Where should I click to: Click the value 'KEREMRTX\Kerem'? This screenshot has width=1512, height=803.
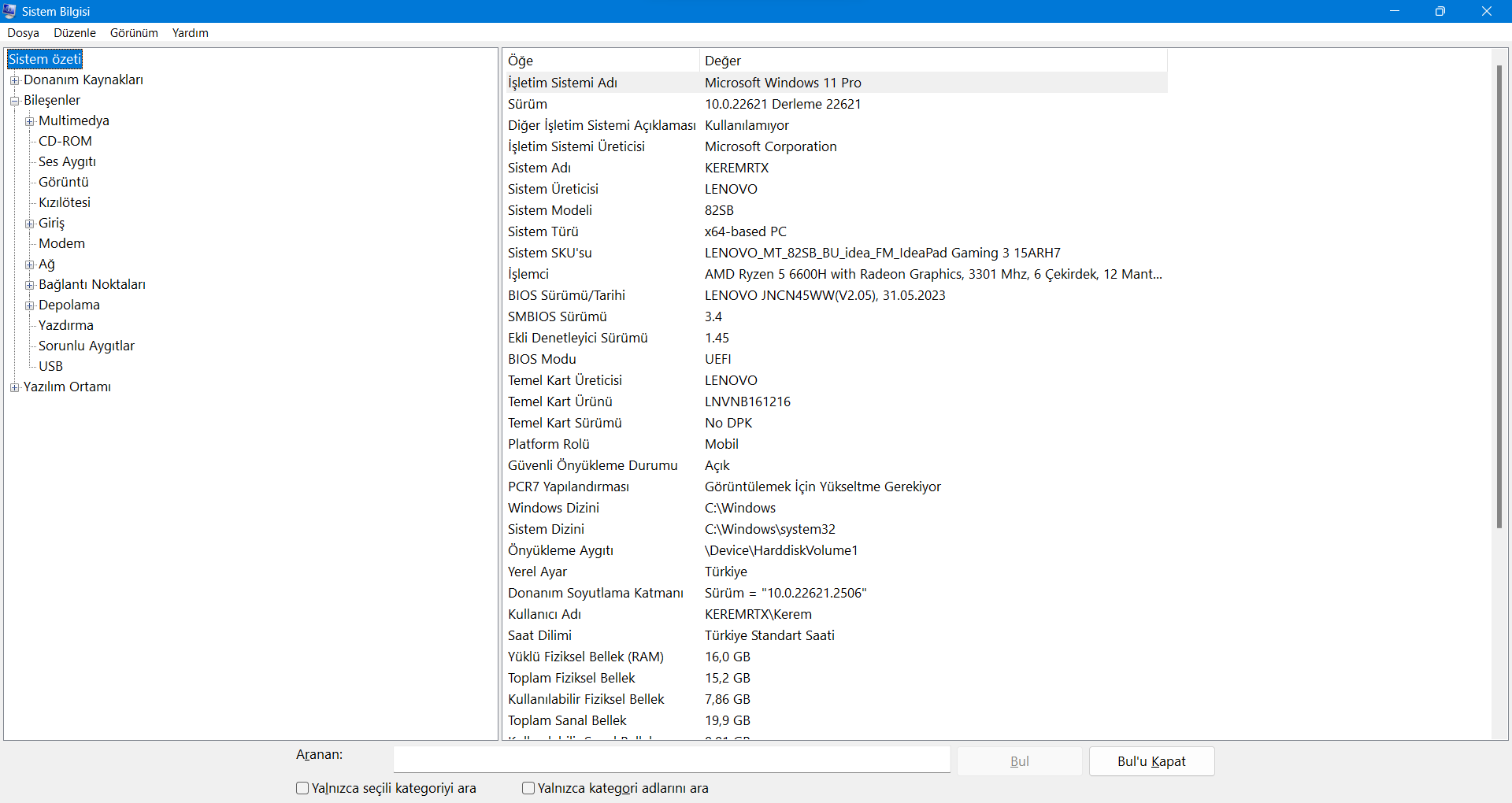(x=758, y=614)
